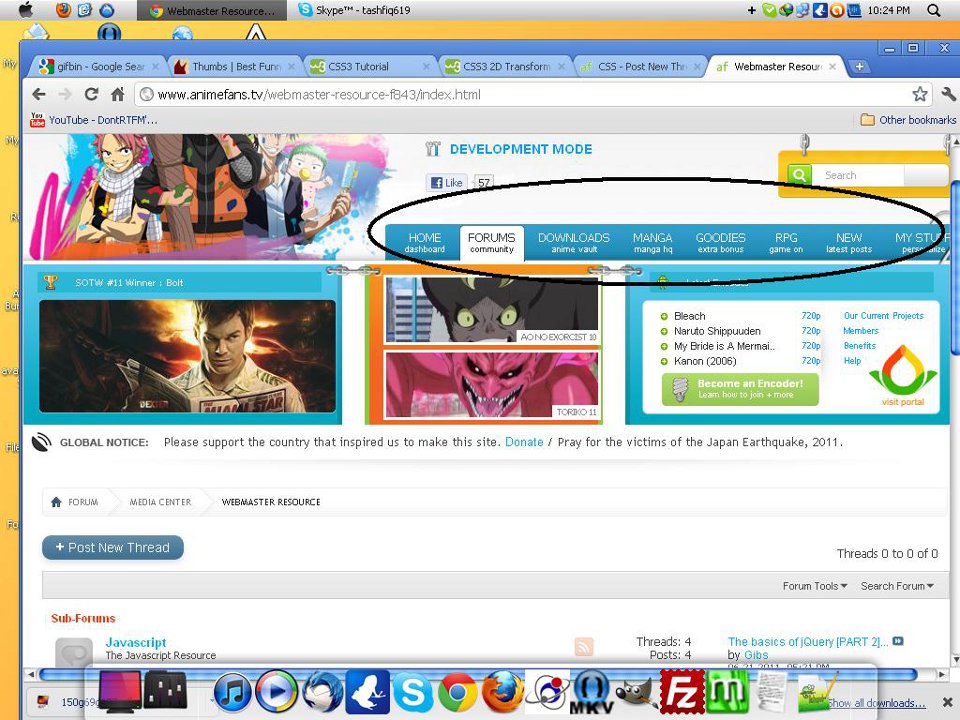The height and width of the screenshot is (720, 960).
Task: Open Chrome wrench settings menu
Action: (x=948, y=94)
